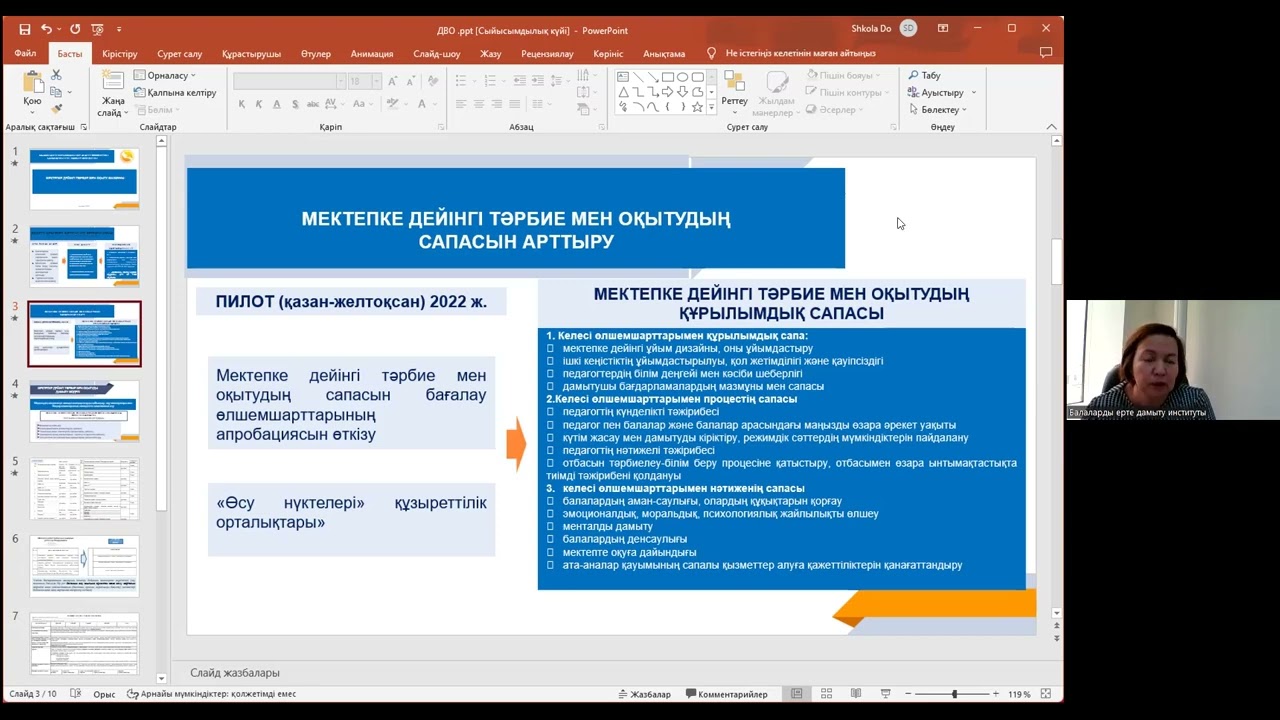Collapse the ribbon with the chevron
1280x720 pixels.
coord(1052,127)
